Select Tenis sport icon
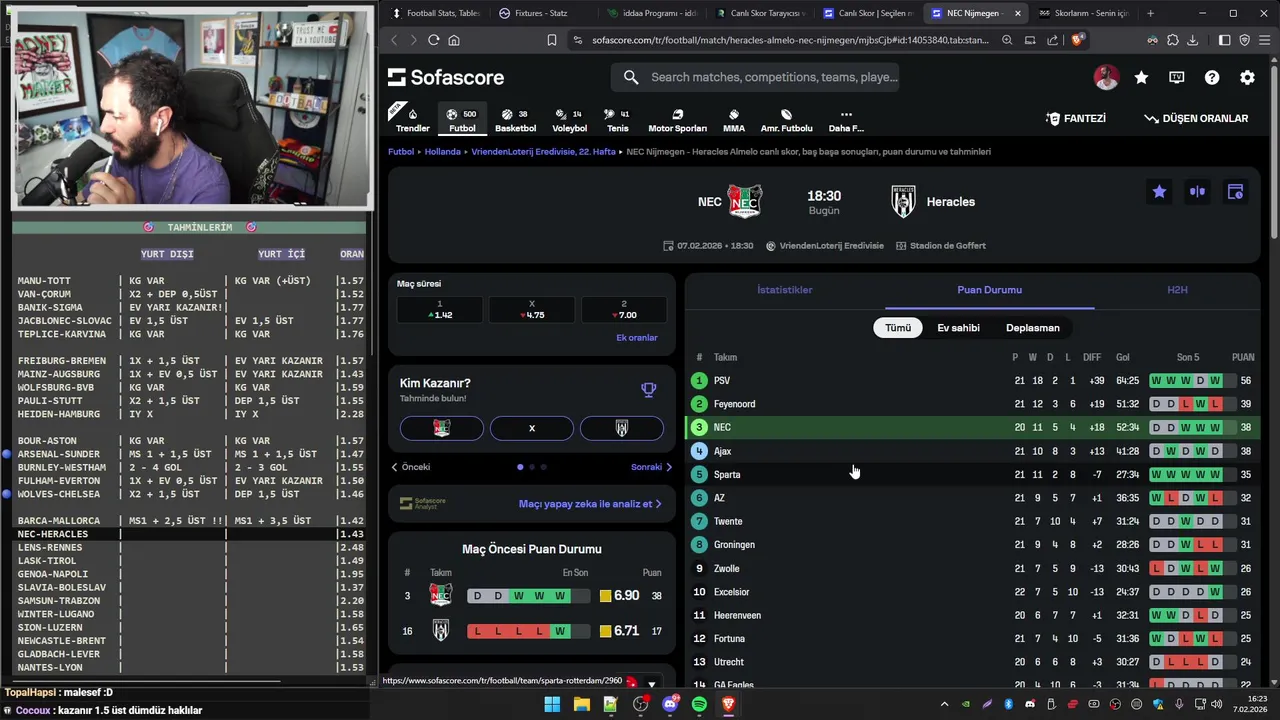The height and width of the screenshot is (720, 1280). coord(617,119)
